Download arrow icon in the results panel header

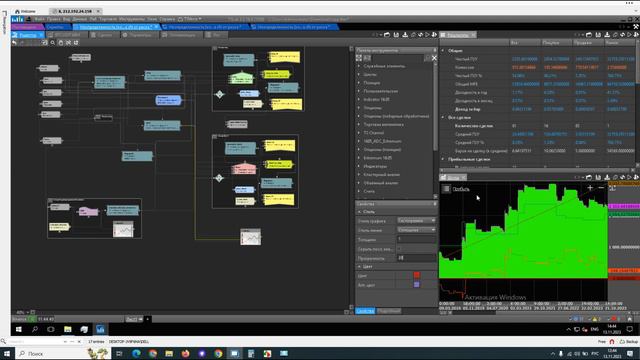[607, 35]
